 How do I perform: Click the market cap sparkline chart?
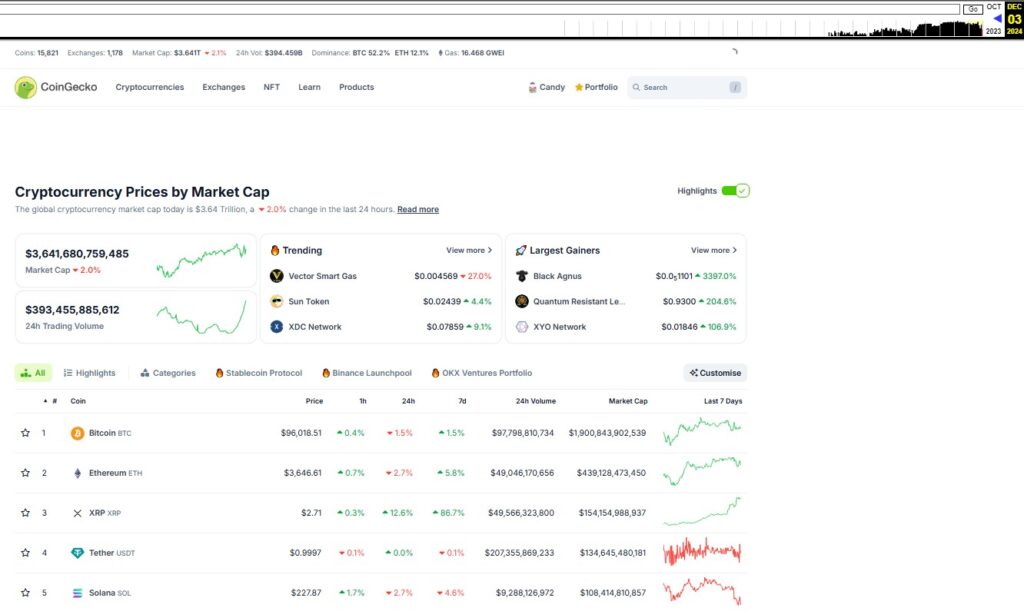tap(201, 260)
